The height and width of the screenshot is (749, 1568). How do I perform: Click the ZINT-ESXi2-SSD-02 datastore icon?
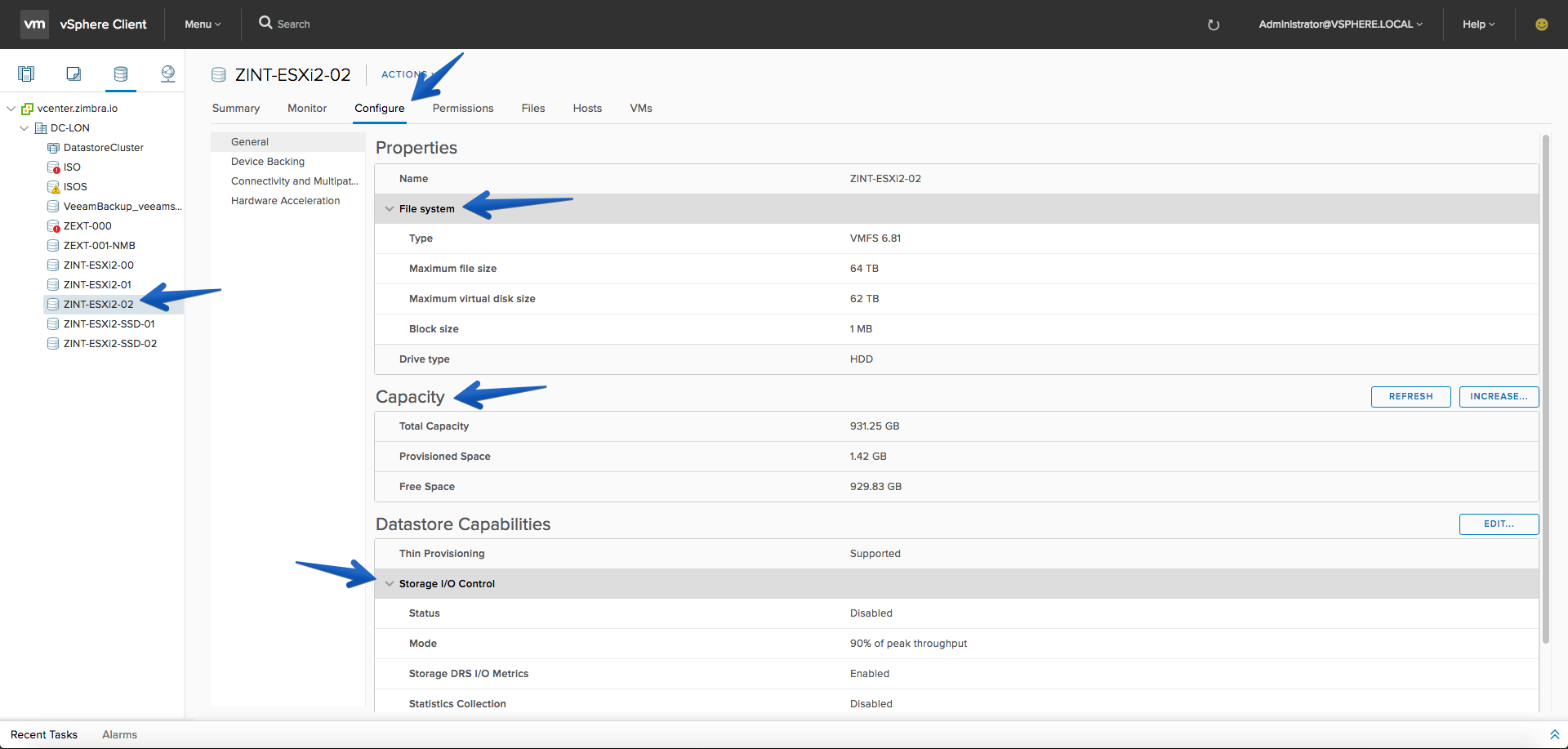pyautogui.click(x=53, y=344)
